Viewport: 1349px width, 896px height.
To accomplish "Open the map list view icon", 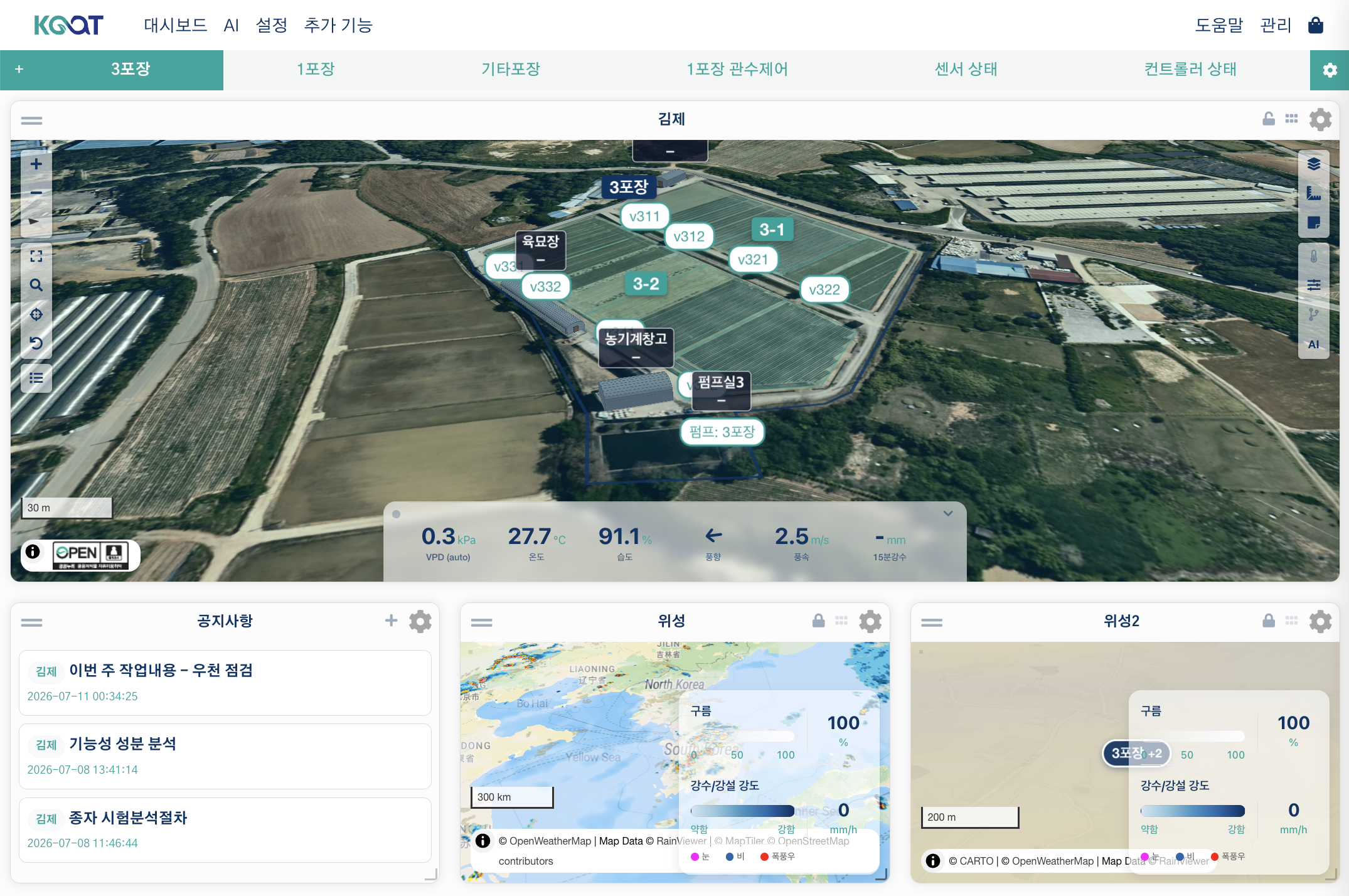I will click(36, 378).
